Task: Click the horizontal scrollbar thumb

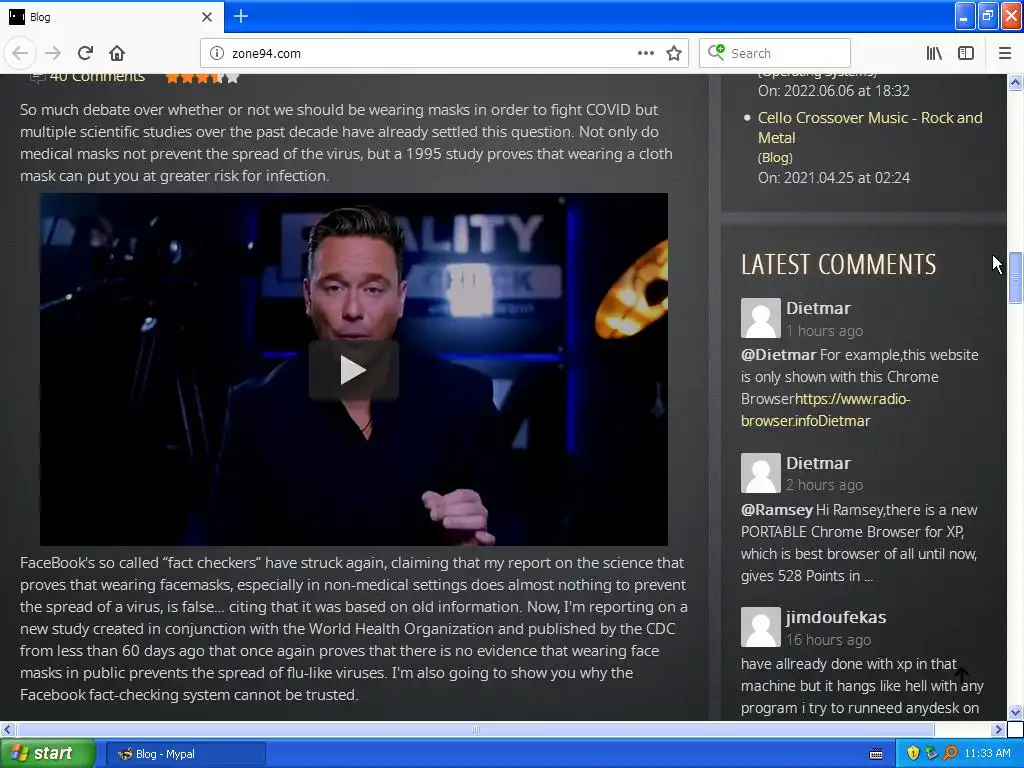Action: pos(475,729)
